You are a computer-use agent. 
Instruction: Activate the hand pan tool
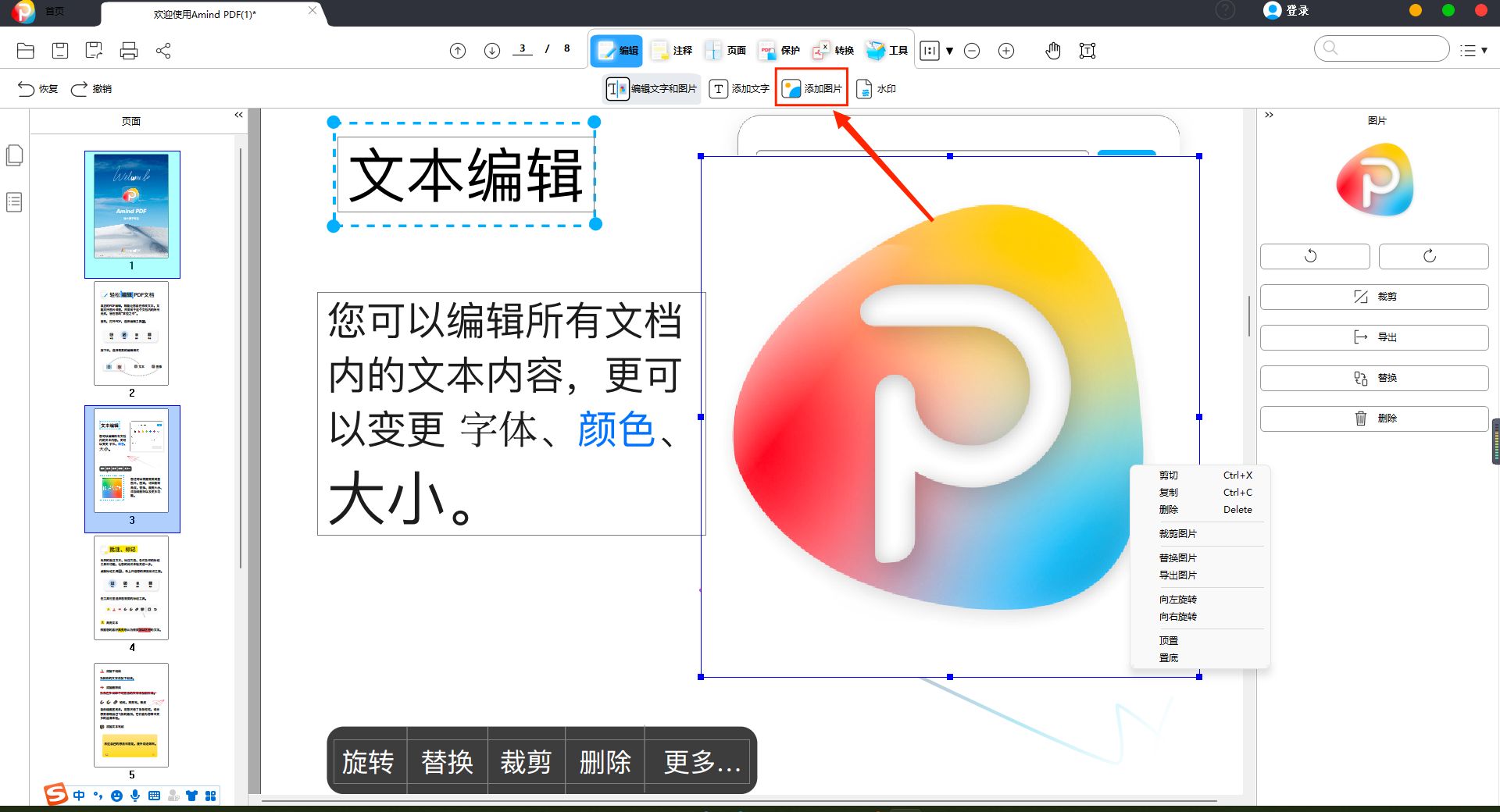click(x=1053, y=50)
